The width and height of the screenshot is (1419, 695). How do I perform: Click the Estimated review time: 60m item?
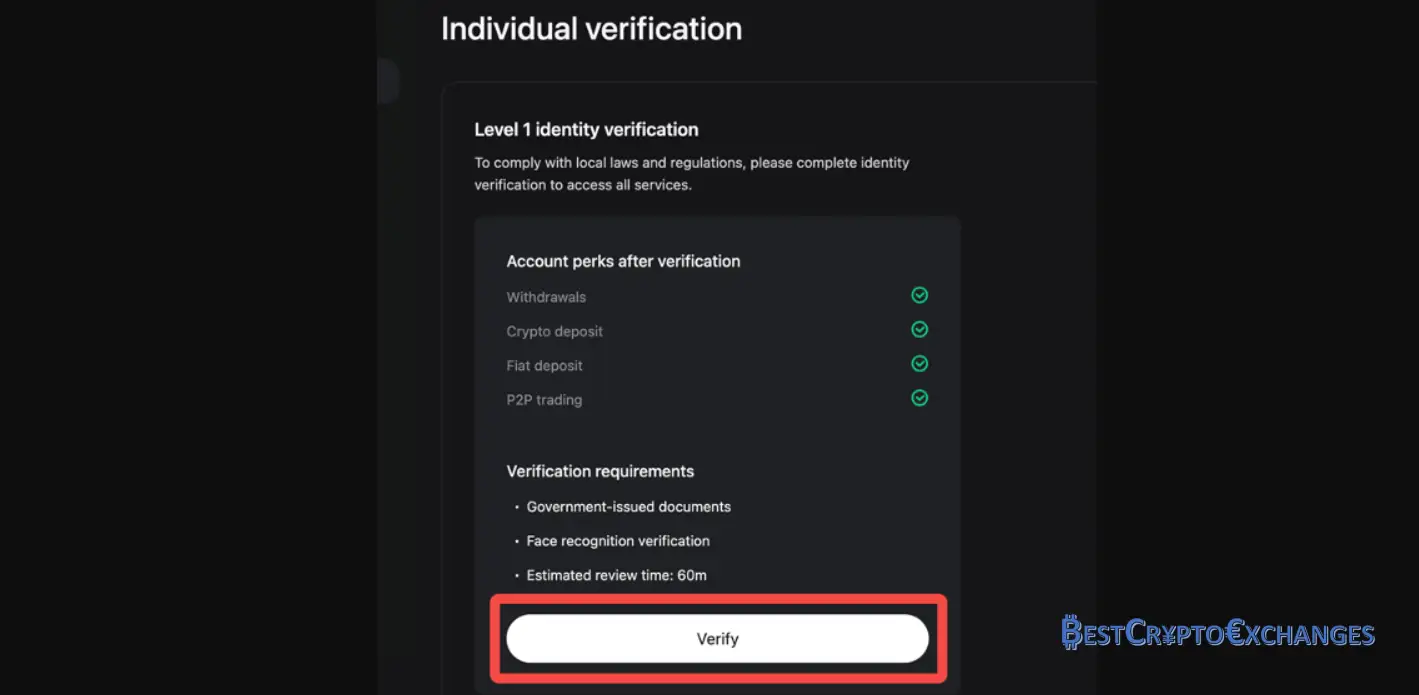pyautogui.click(x=616, y=575)
